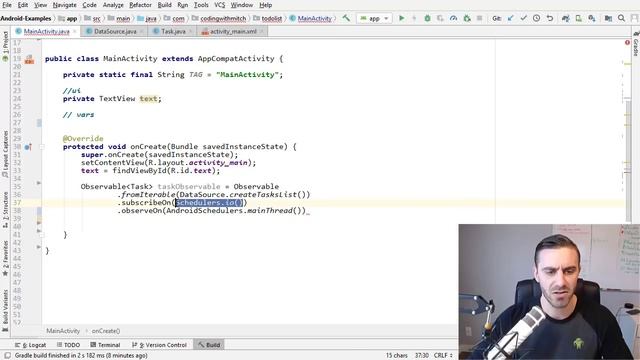Start debugging with the green bug icon
This screenshot has width=640, height=360.
coord(427,18)
